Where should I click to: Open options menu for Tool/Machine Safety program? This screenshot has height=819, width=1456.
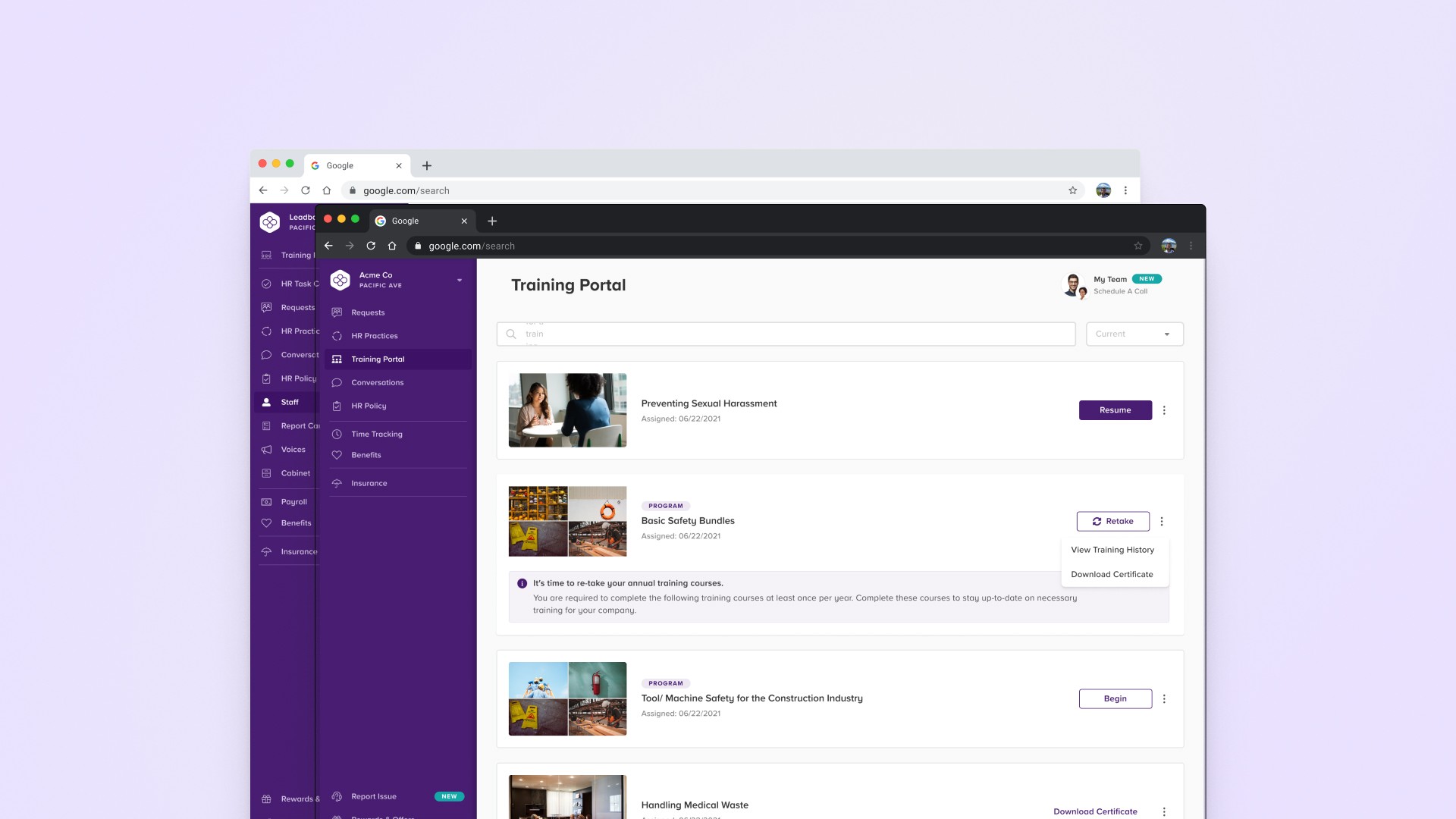1164,698
